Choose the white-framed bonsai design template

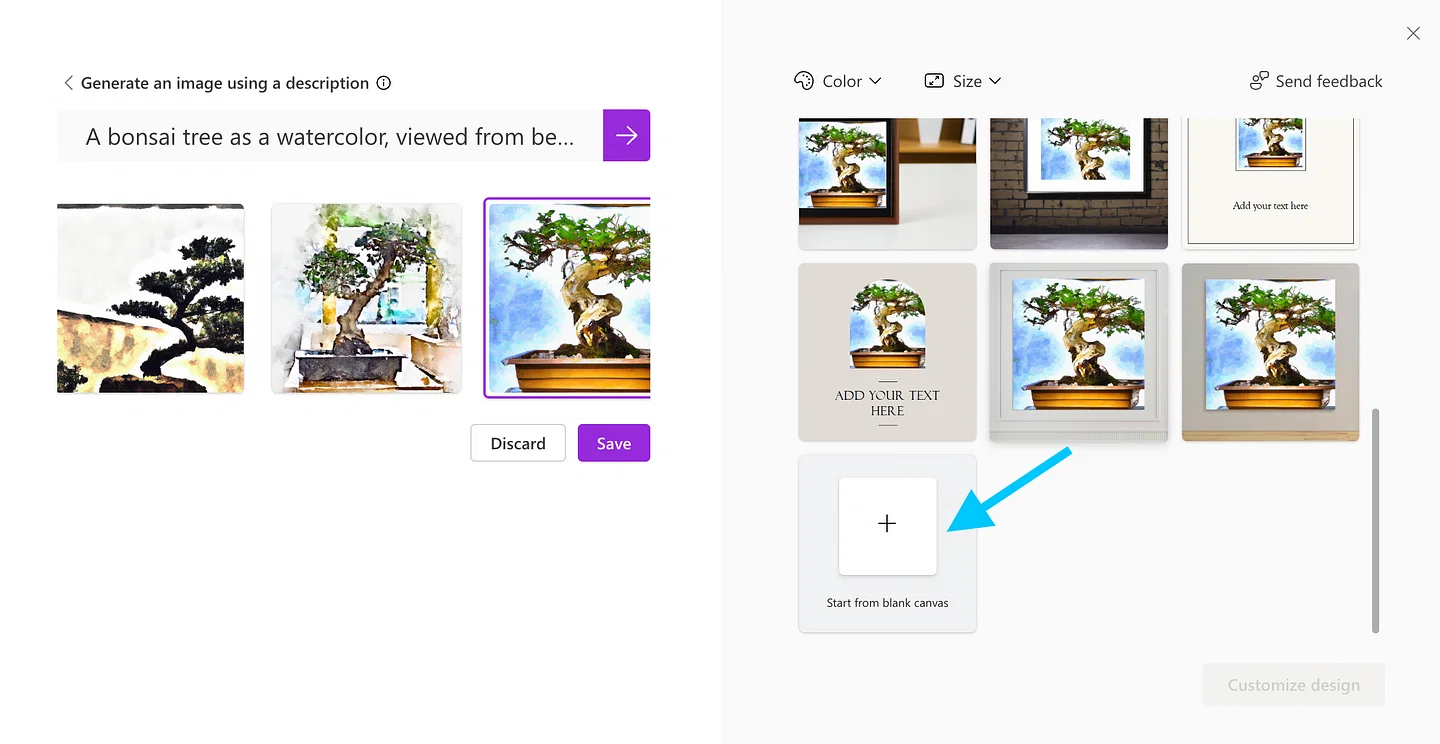(x=1079, y=352)
